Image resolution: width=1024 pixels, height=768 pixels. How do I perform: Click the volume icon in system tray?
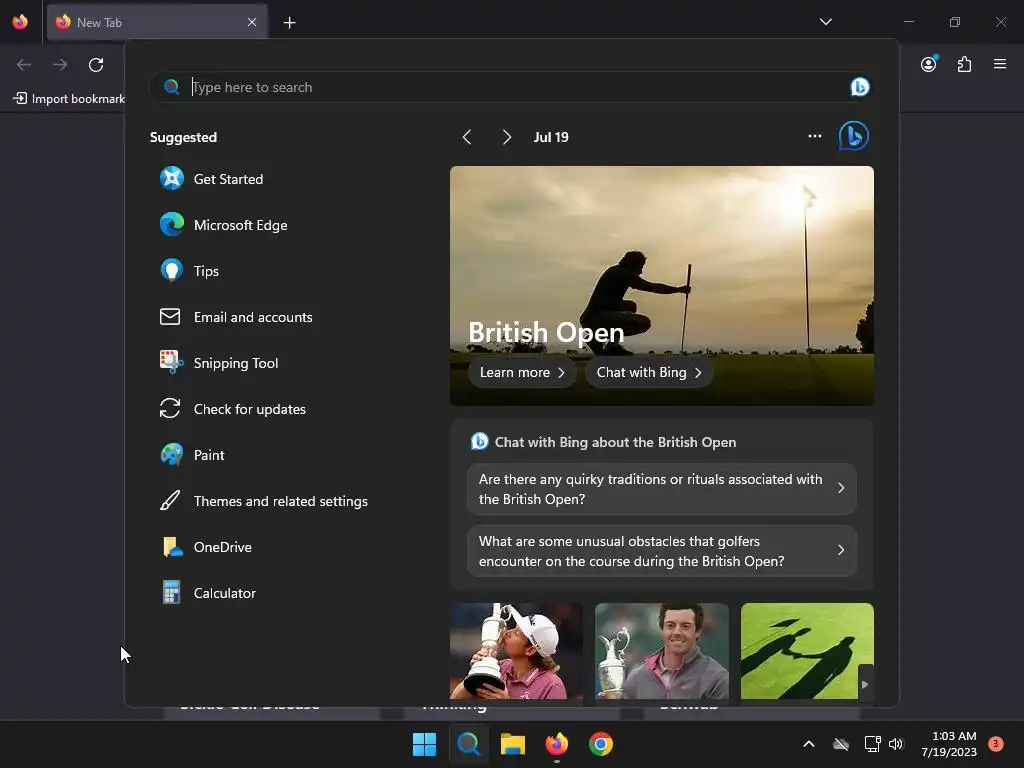point(895,744)
